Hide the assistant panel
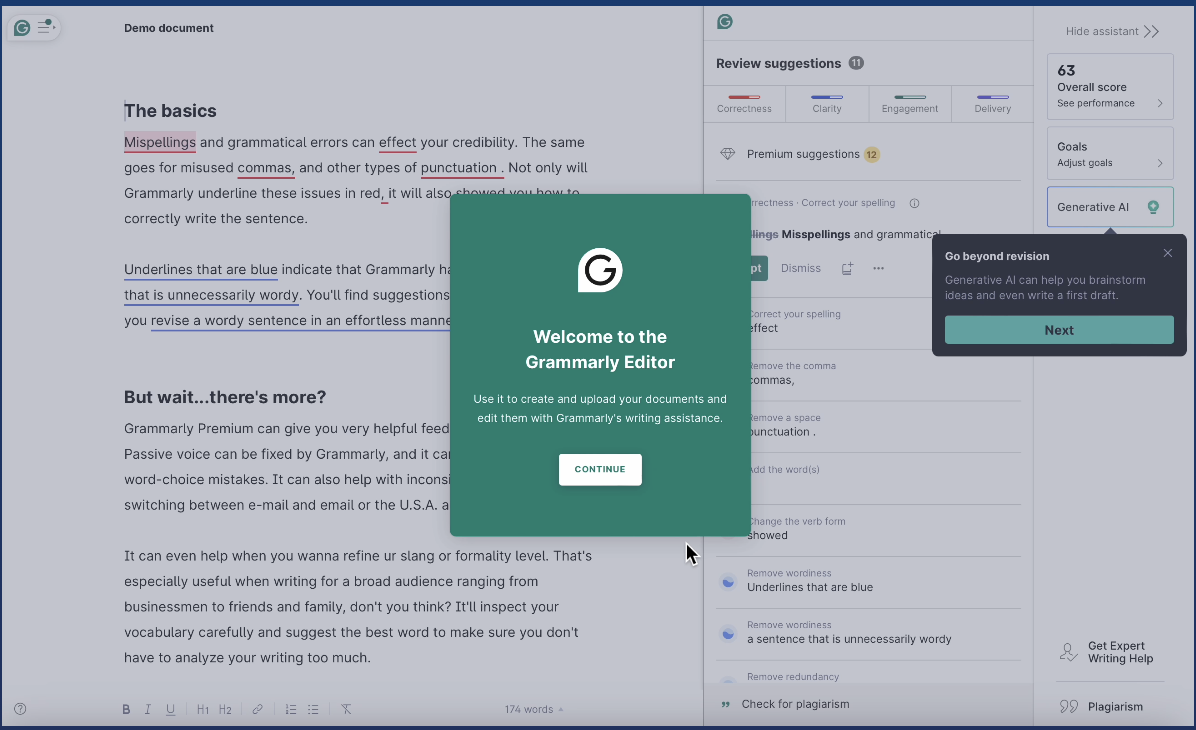1196x730 pixels. point(1111,31)
